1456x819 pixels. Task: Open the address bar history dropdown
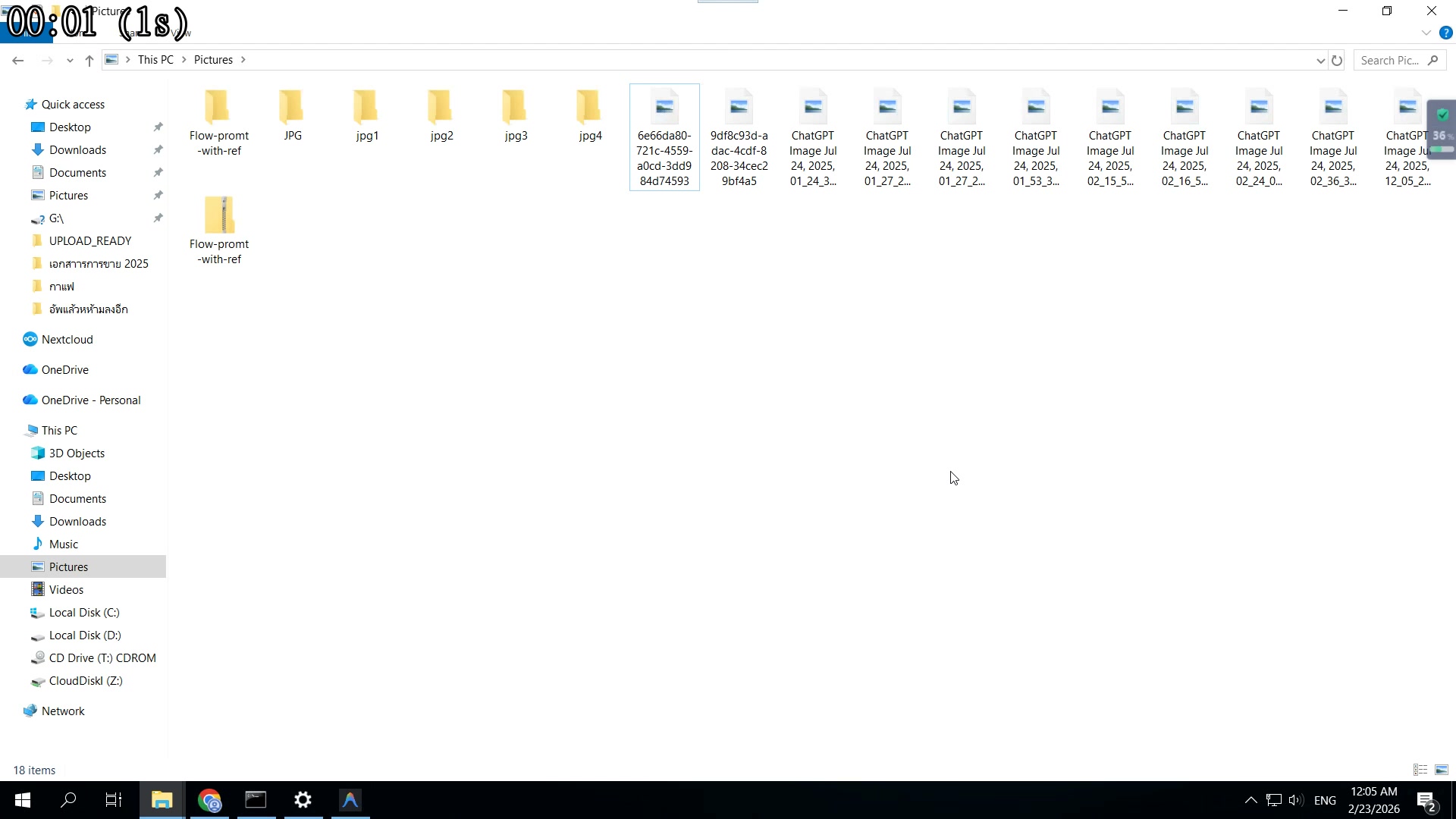(1320, 61)
